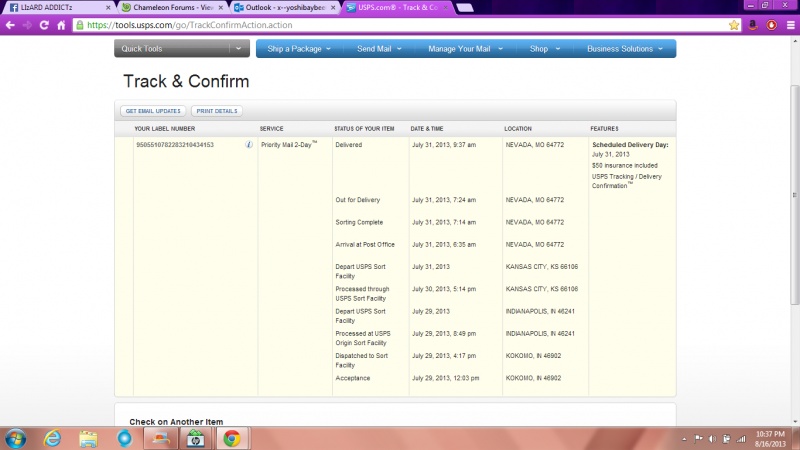Click the Chrome icon in taskbar
The width and height of the screenshot is (800, 450).
[232, 439]
